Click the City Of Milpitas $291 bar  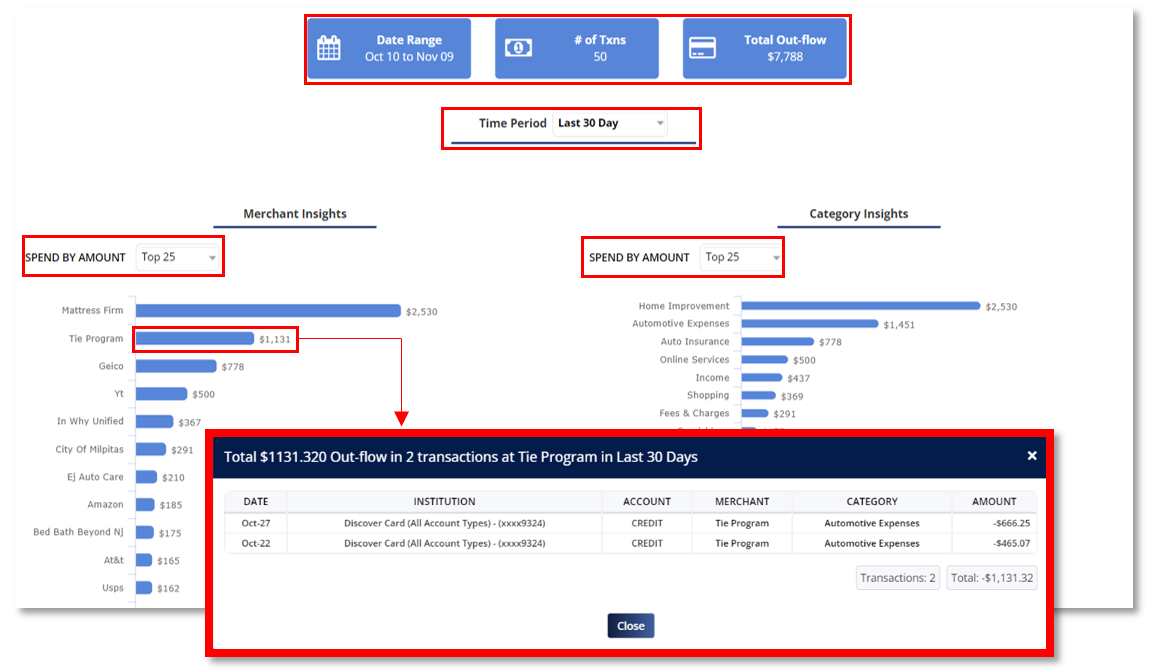pyautogui.click(x=150, y=449)
